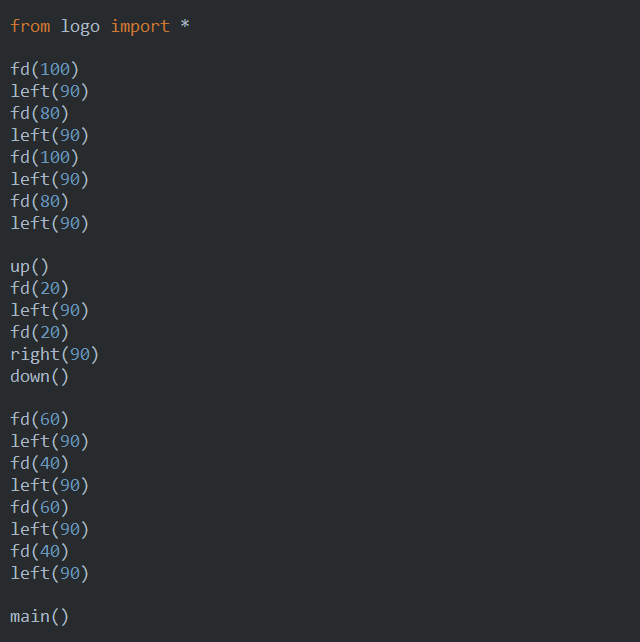The width and height of the screenshot is (640, 642).
Task: Click the second 'fd(60)' line
Action: click(x=39, y=507)
